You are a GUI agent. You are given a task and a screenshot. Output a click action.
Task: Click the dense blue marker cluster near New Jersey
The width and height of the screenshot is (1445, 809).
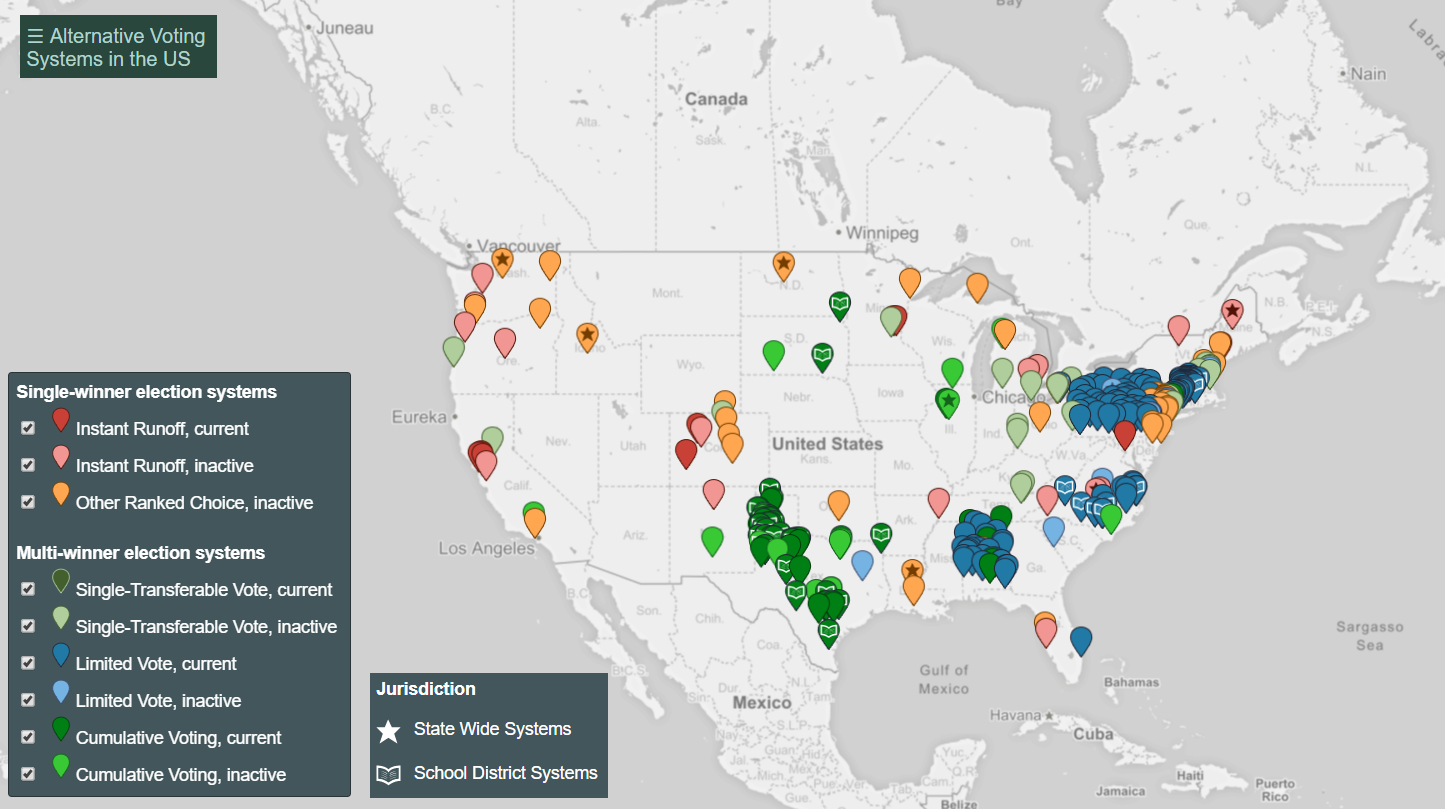(1110, 390)
